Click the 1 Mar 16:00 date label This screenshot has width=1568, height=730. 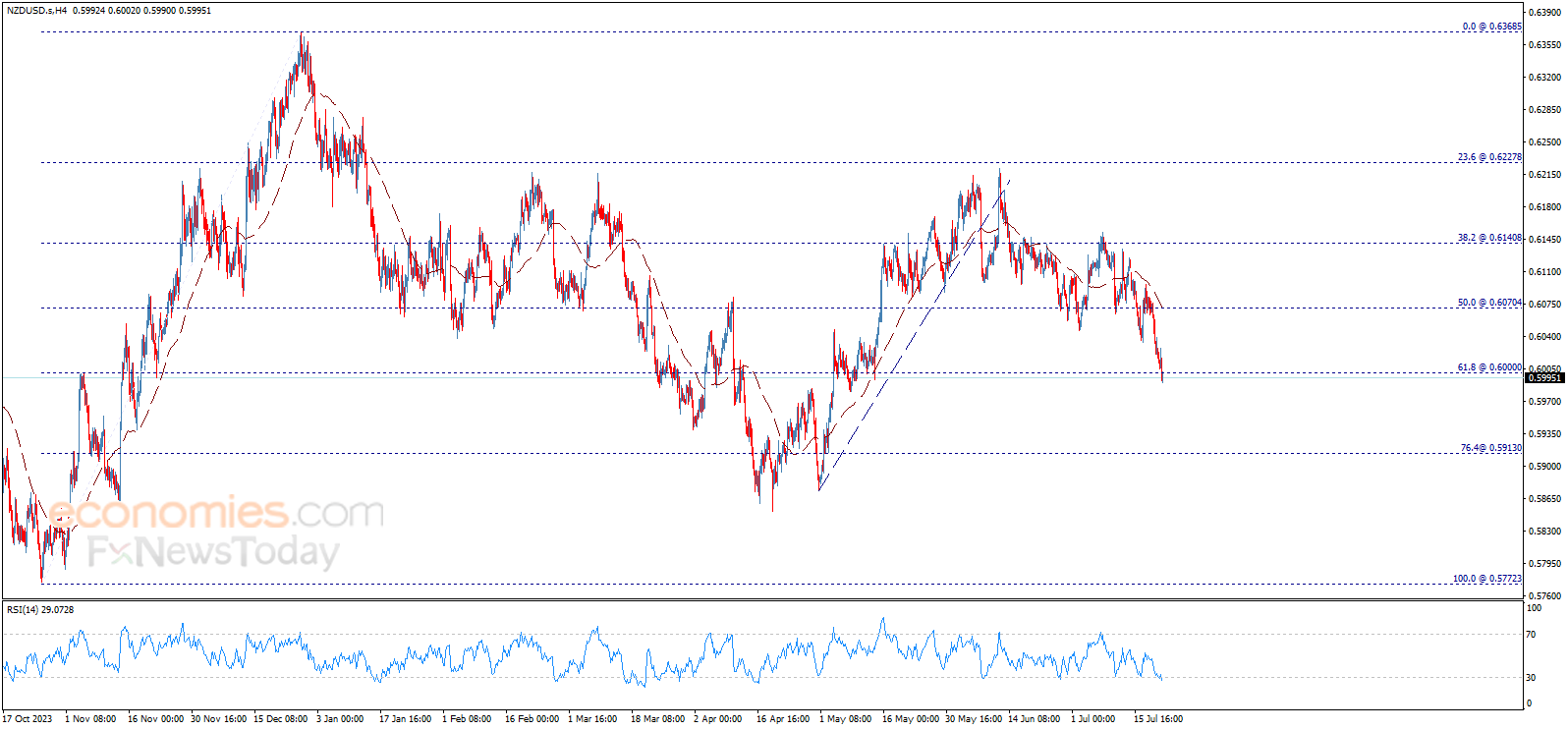(592, 719)
